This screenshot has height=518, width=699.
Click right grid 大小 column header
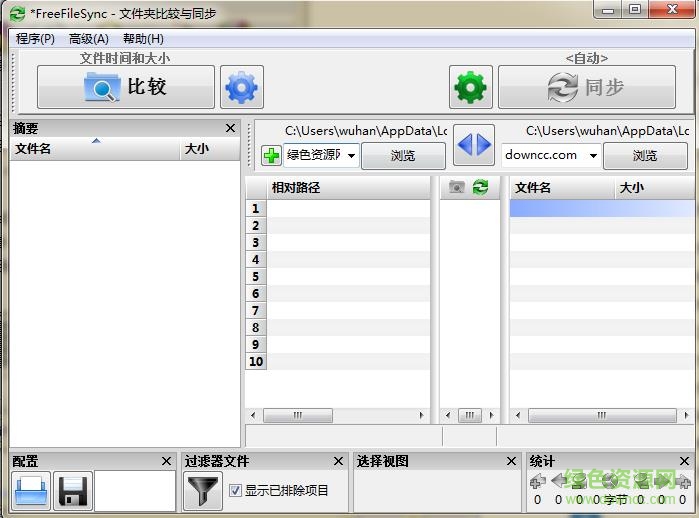654,188
